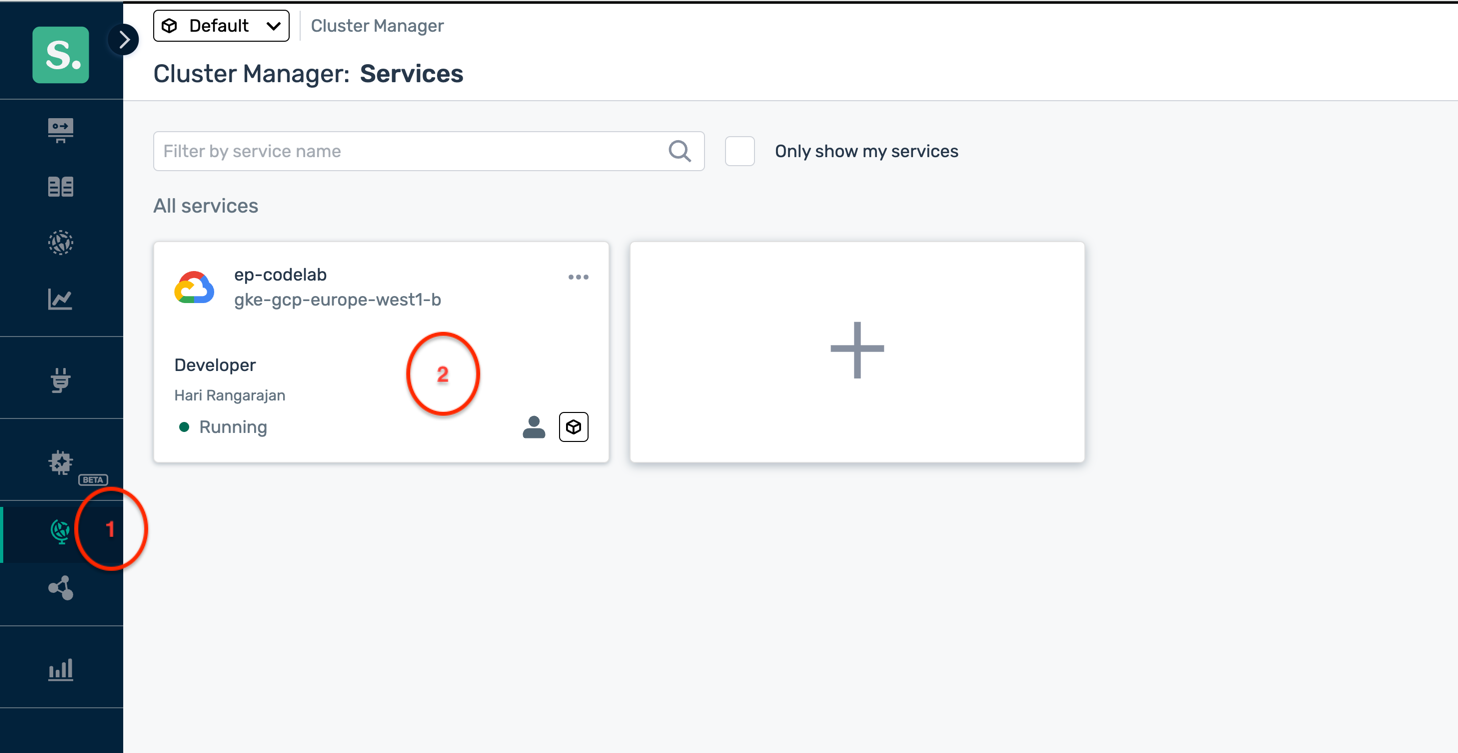
Task: Open the pipelines share icon in sidebar
Action: (60, 588)
